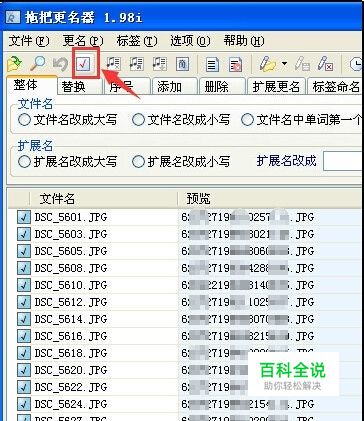Click the greyed pencil-with-document icon
Viewport: 364px width, 421px height.
point(302,64)
